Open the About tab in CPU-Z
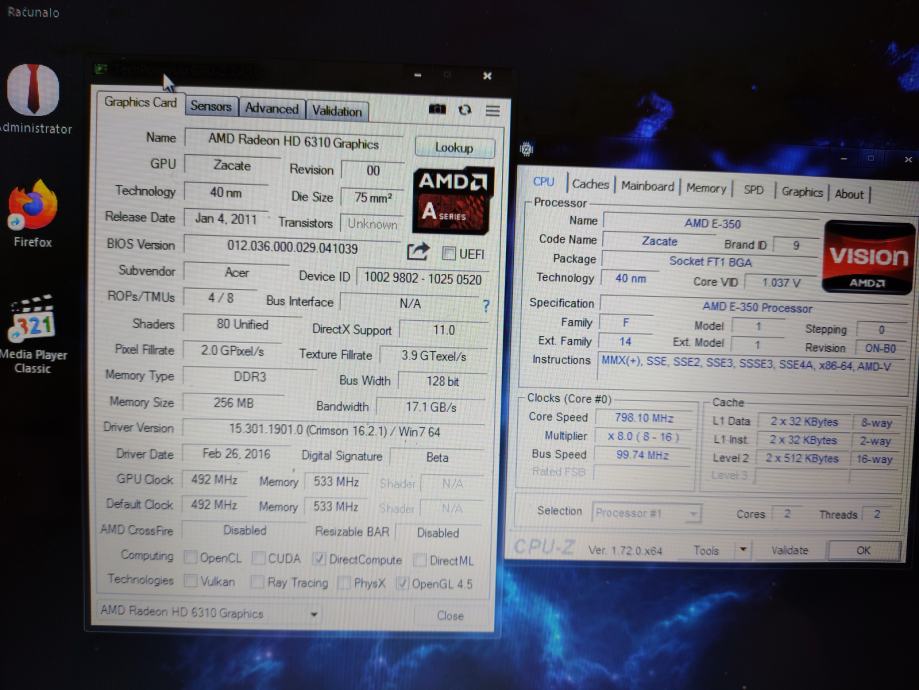The image size is (919, 690). coord(849,194)
